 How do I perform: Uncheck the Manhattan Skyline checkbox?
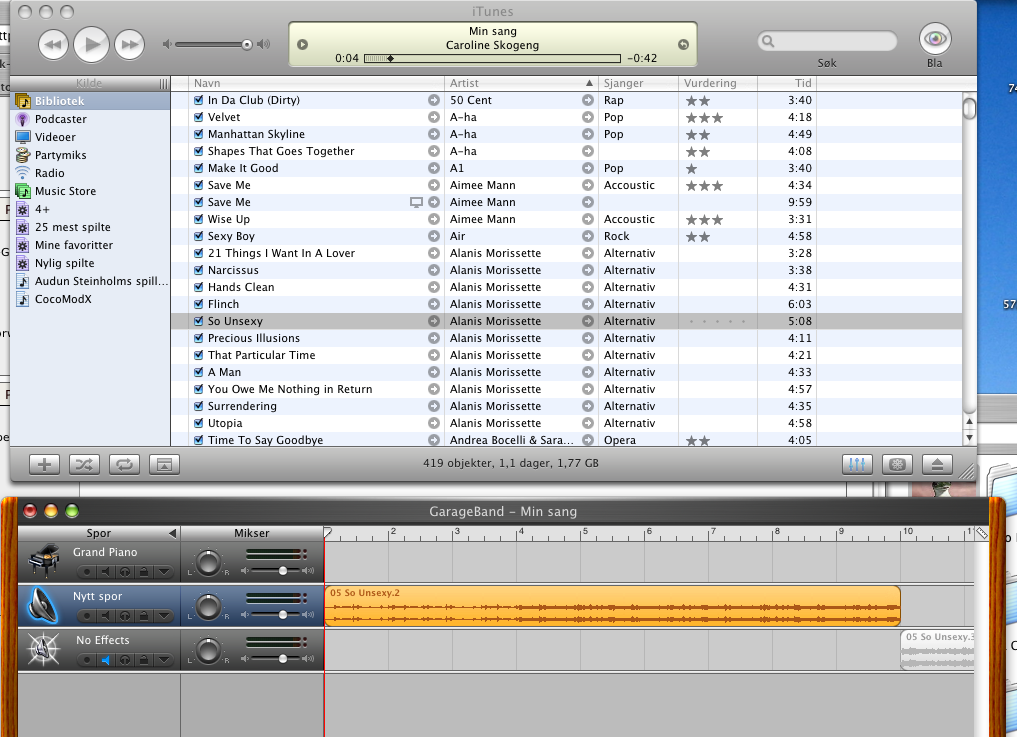(x=198, y=134)
